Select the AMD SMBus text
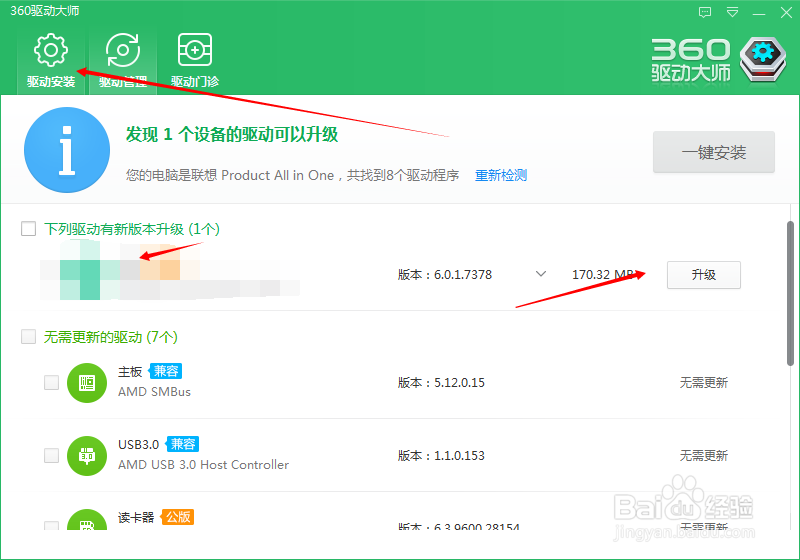 tap(155, 392)
